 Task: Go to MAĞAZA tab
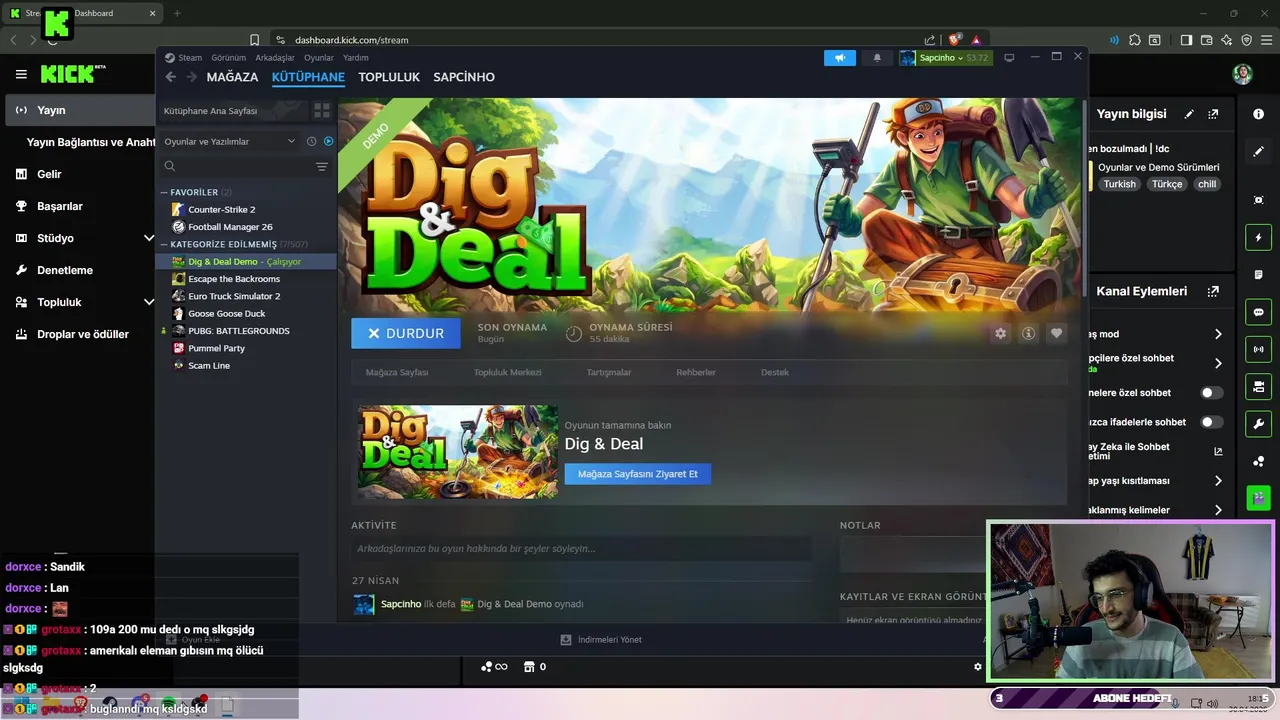click(x=232, y=77)
